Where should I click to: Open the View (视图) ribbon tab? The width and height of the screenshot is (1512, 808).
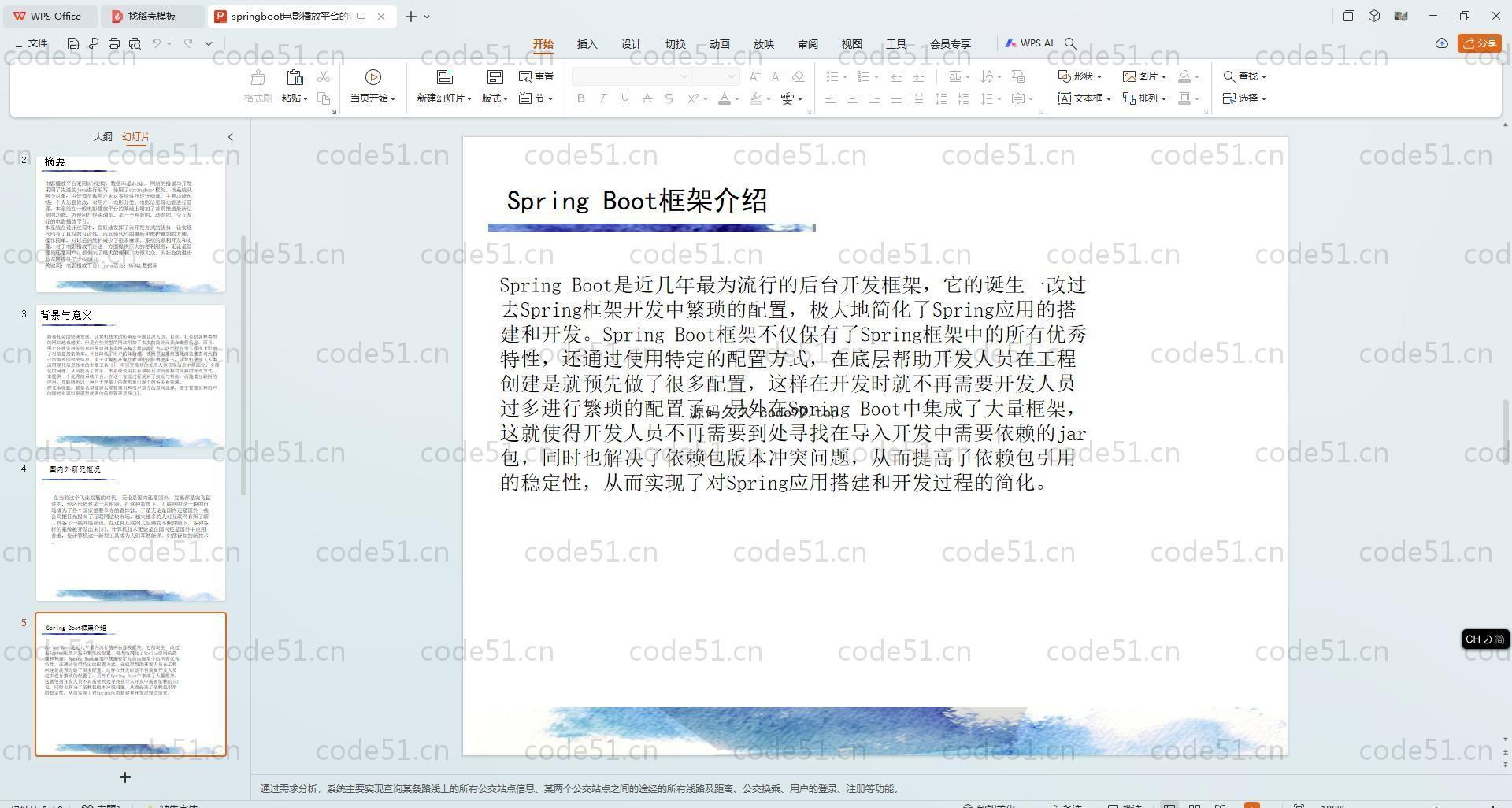coord(852,44)
